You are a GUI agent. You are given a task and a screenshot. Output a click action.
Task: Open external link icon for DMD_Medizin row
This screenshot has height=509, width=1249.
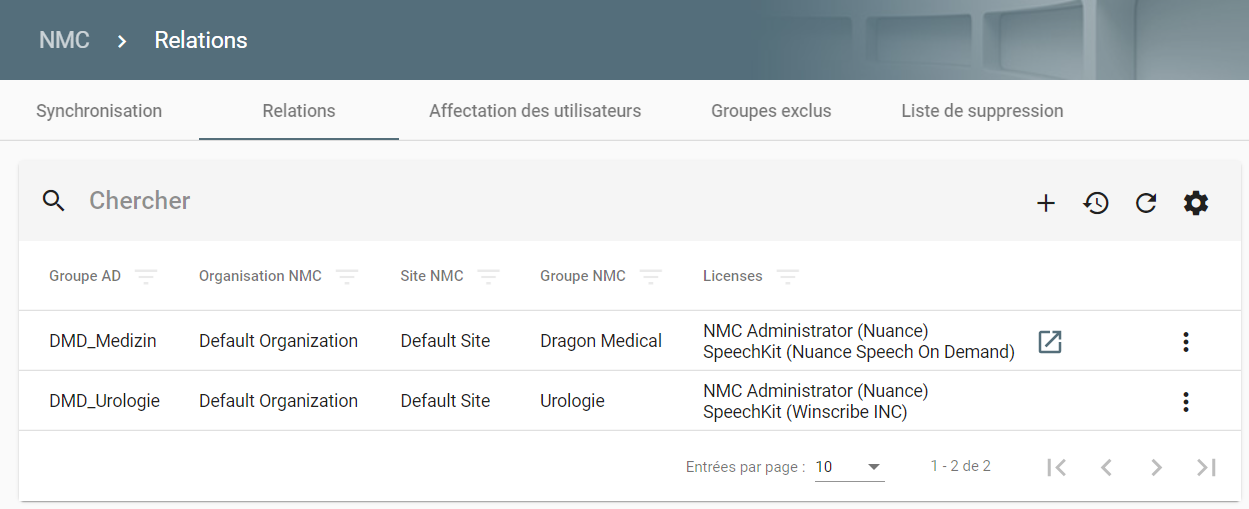(1049, 341)
